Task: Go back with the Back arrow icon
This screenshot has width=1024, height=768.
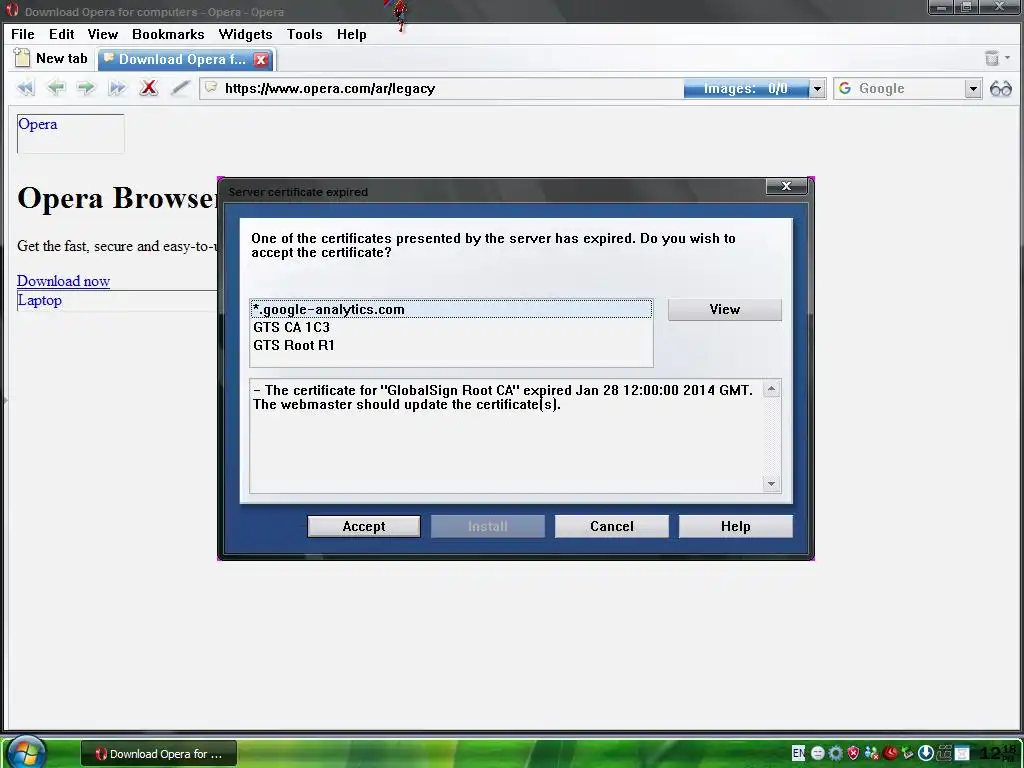Action: [56, 88]
